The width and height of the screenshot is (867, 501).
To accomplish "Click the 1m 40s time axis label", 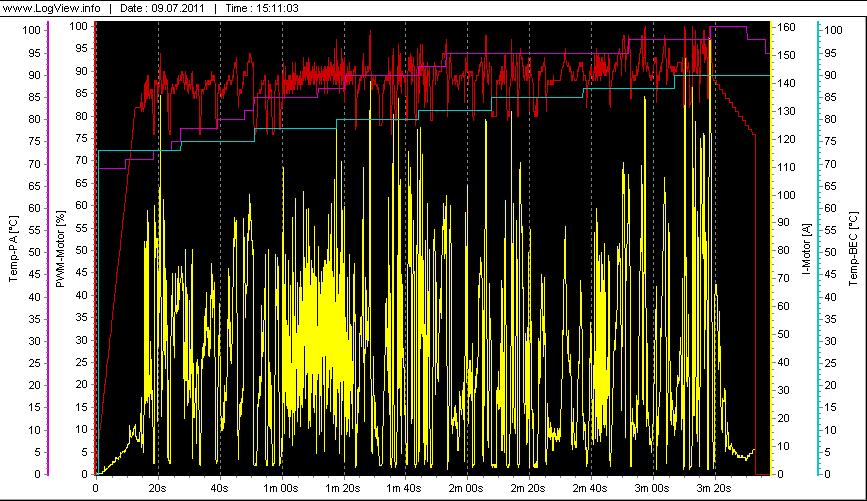I will (x=404, y=488).
